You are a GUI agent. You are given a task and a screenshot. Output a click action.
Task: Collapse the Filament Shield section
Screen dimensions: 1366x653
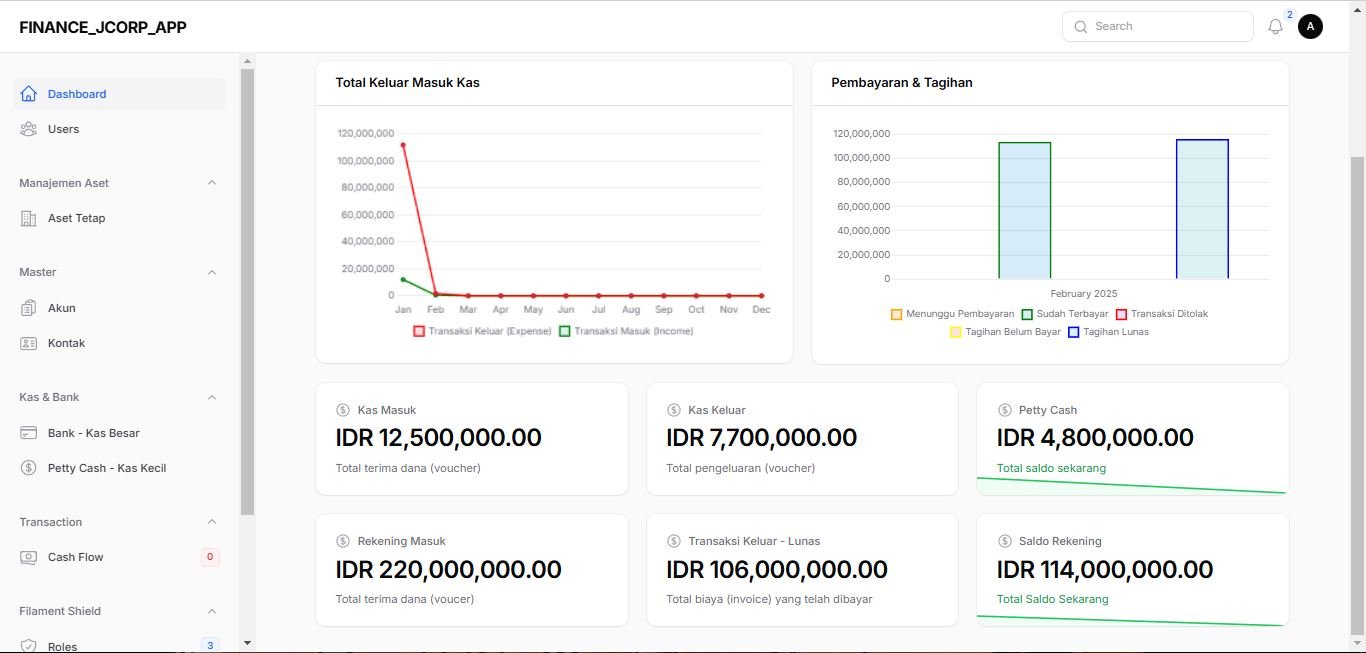(x=211, y=611)
